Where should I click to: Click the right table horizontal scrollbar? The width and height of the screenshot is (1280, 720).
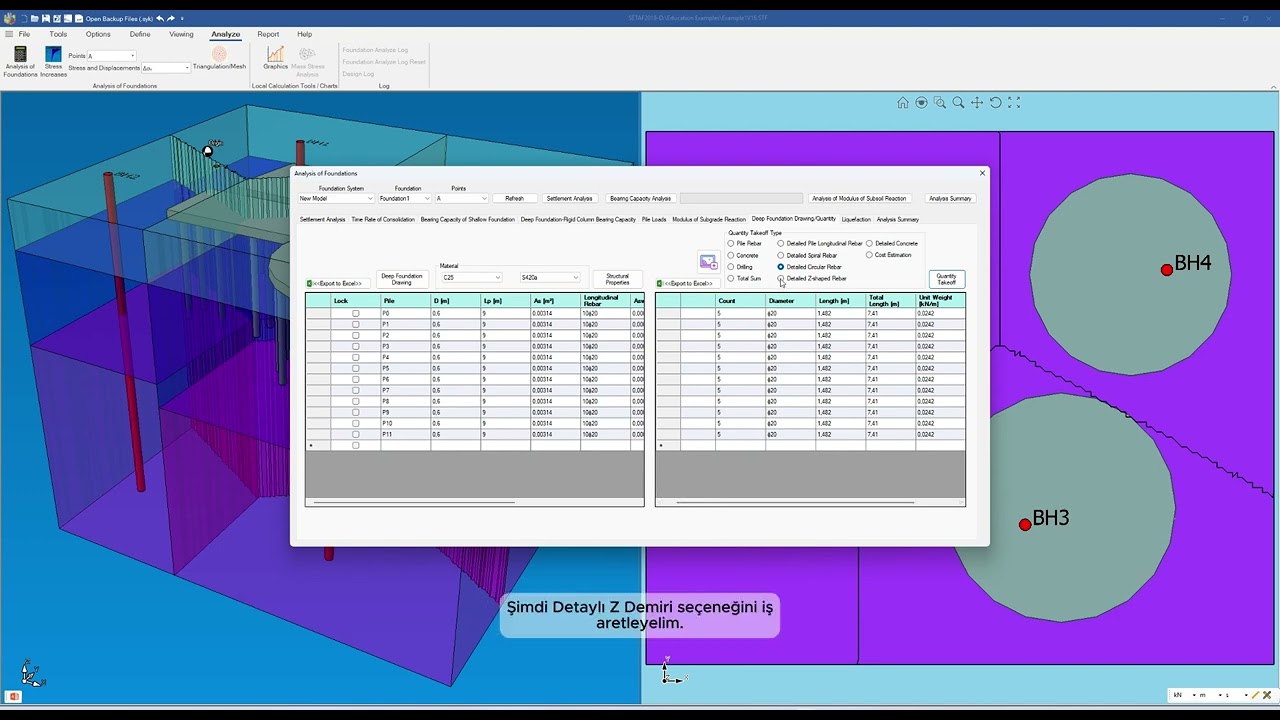(x=795, y=502)
